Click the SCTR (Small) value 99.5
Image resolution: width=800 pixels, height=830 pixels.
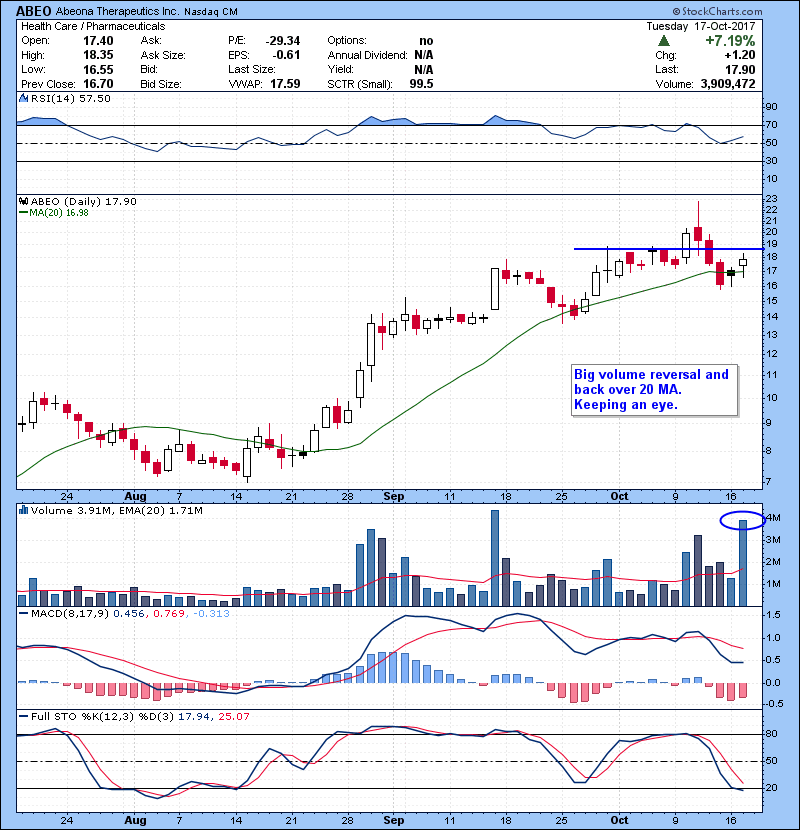tap(421, 84)
